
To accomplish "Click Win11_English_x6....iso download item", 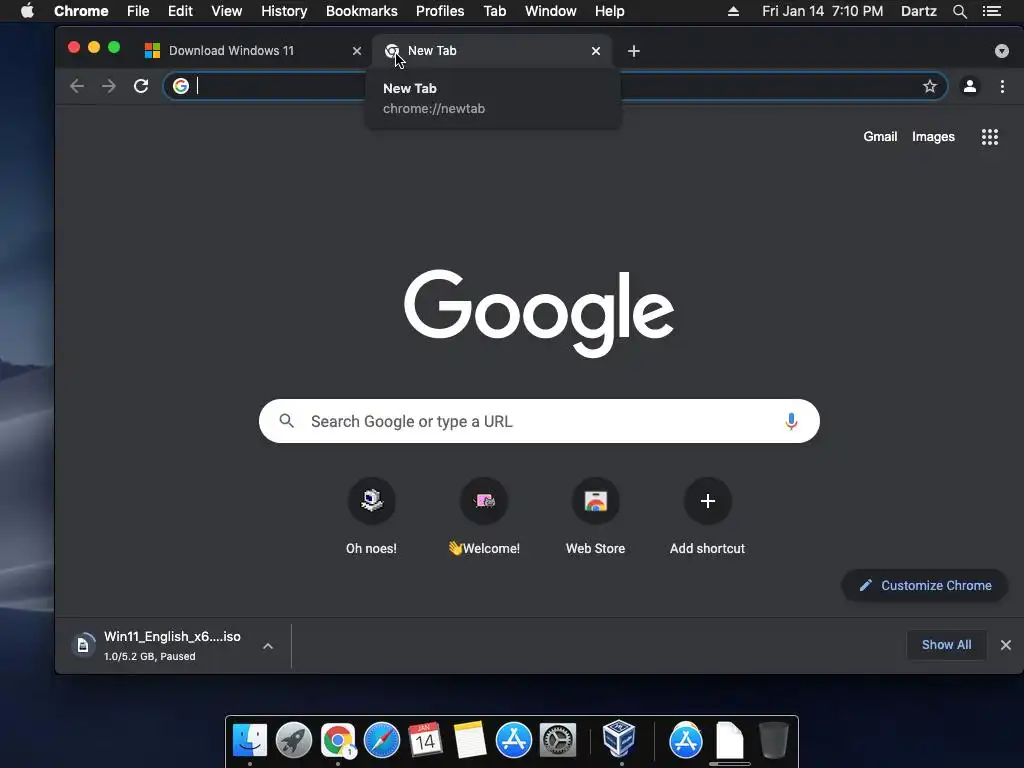I will tap(172, 645).
